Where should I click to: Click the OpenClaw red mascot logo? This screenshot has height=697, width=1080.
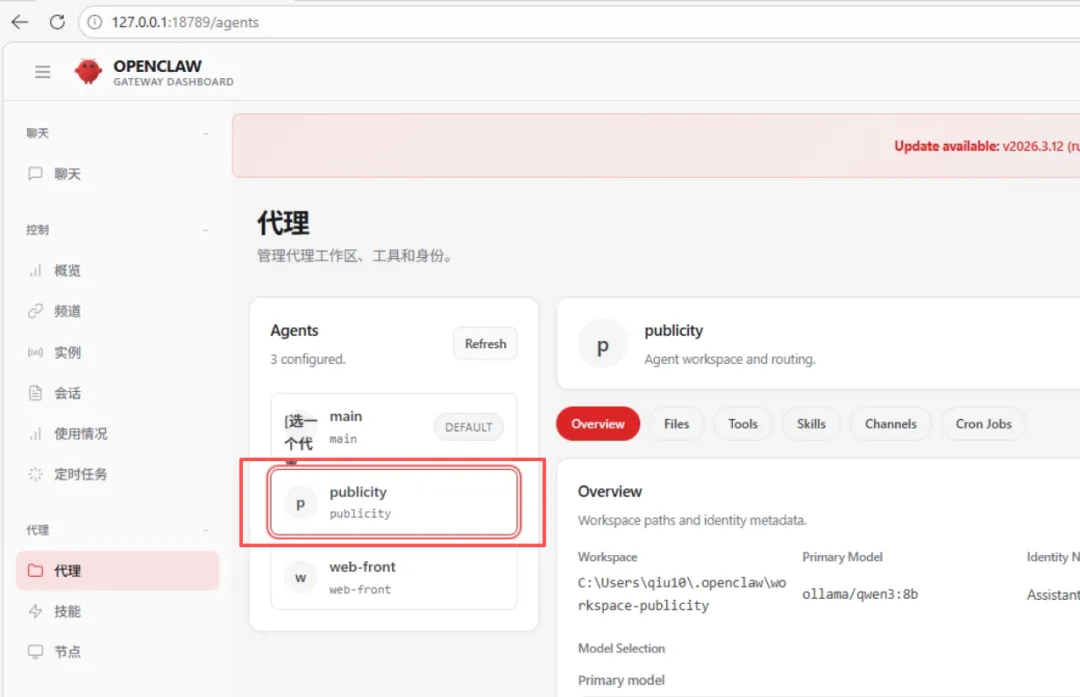click(88, 71)
